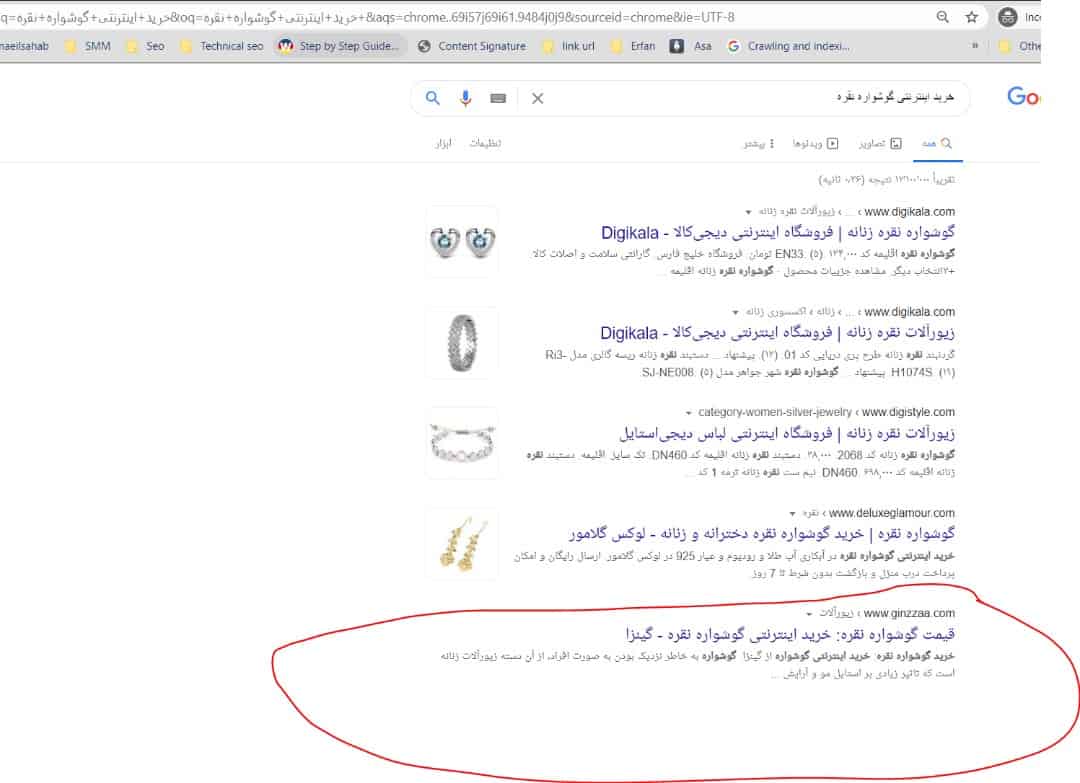Image resolution: width=1080 pixels, height=783 pixels.
Task: Expand the arrow beside the digikala اکسسوری زنانه URL
Action: [736, 313]
